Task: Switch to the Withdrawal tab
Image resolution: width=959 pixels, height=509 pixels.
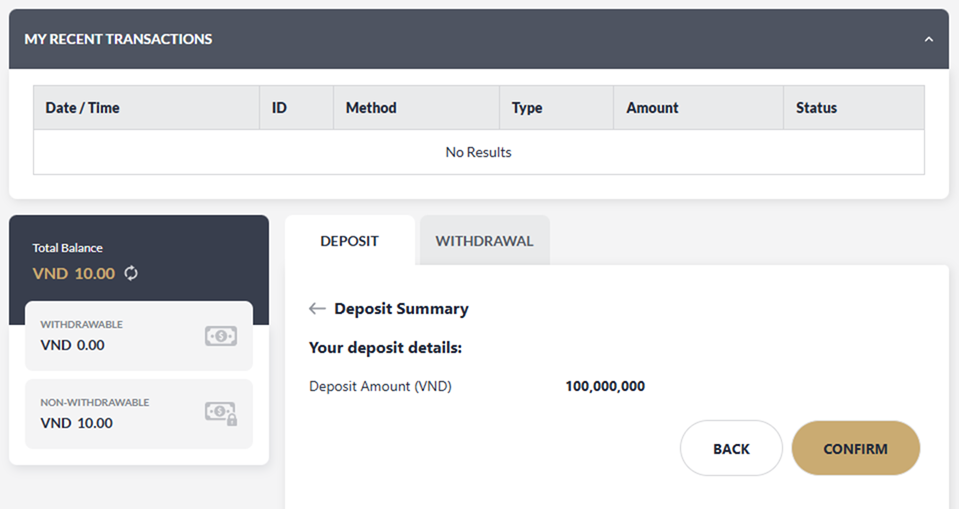Action: point(484,241)
